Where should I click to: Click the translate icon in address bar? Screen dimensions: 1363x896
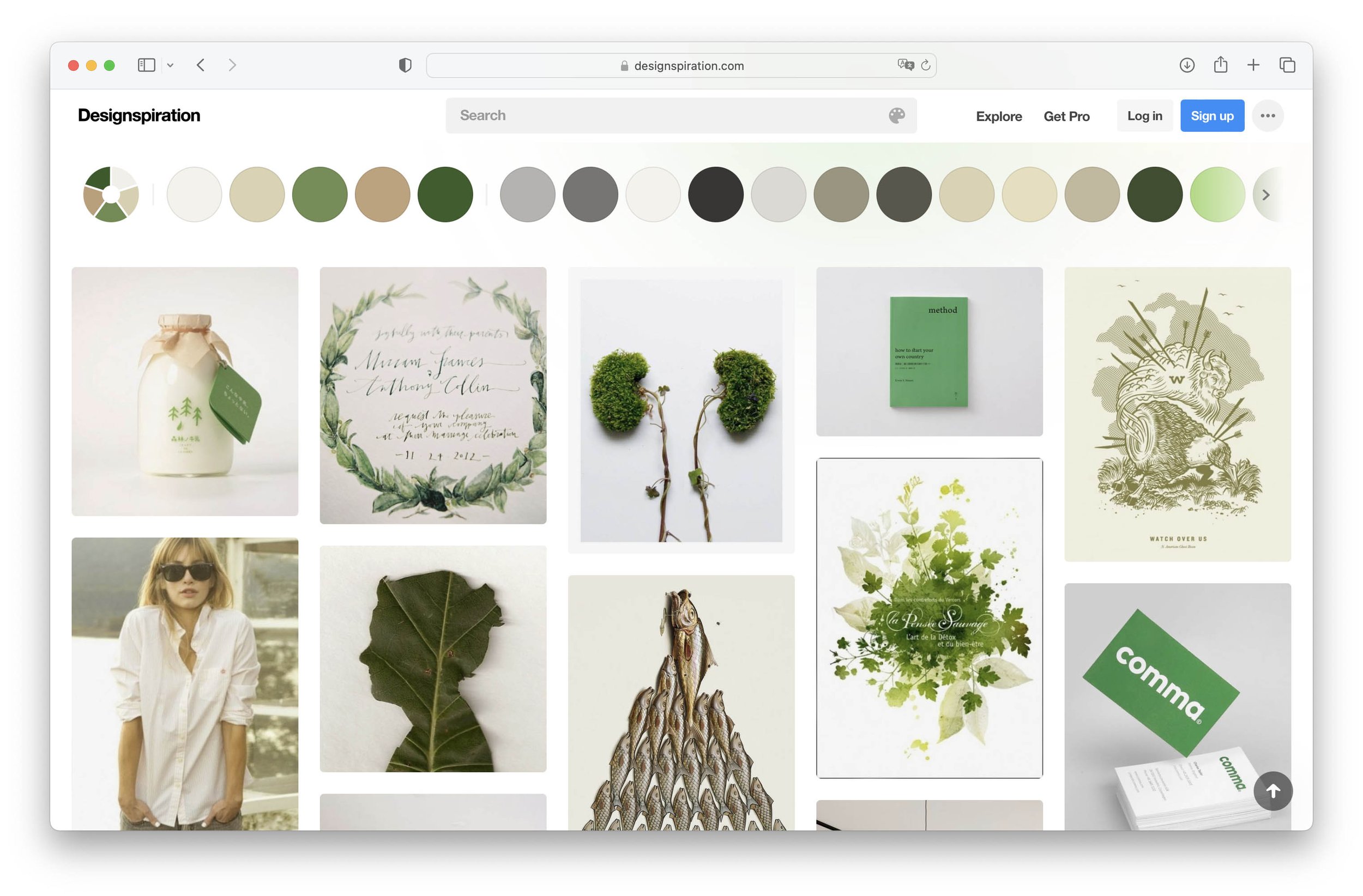pyautogui.click(x=905, y=65)
